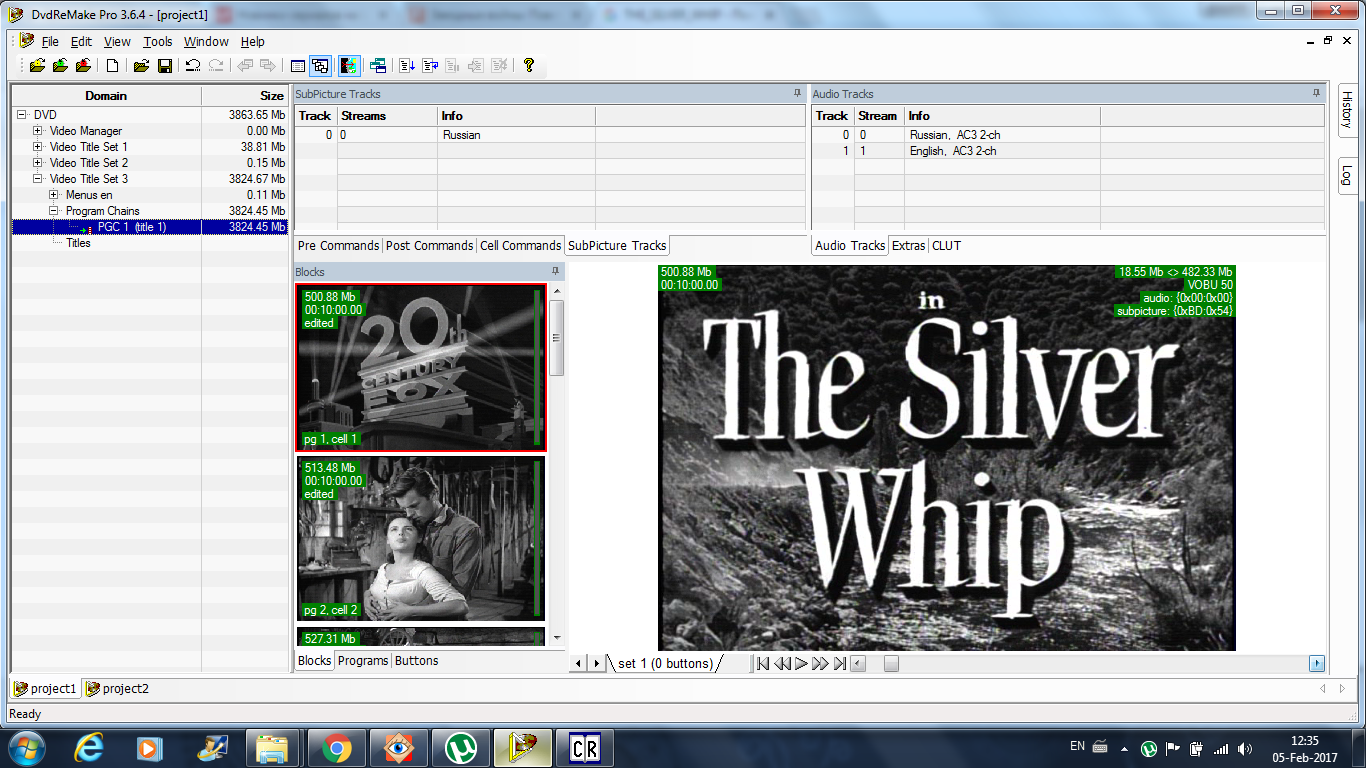Toggle the single-window layout toolbar icon
1366x768 pixels.
297,66
